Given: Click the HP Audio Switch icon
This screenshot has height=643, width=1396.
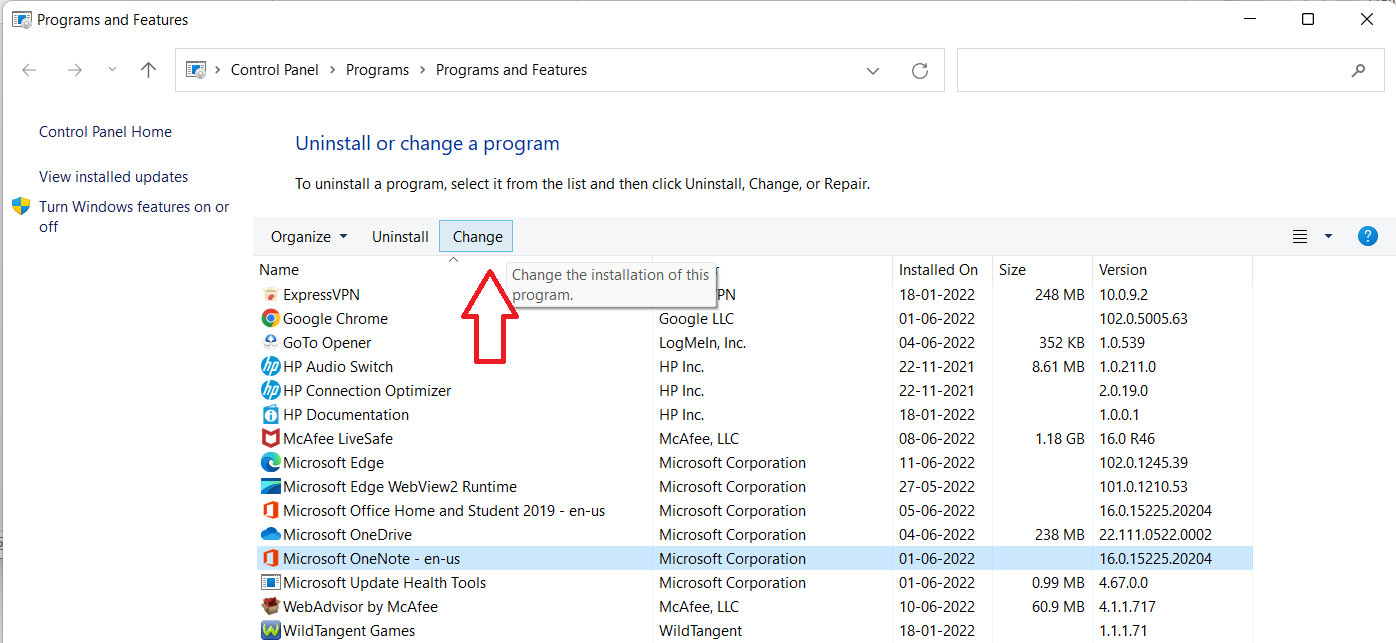Looking at the screenshot, I should coord(270,367).
